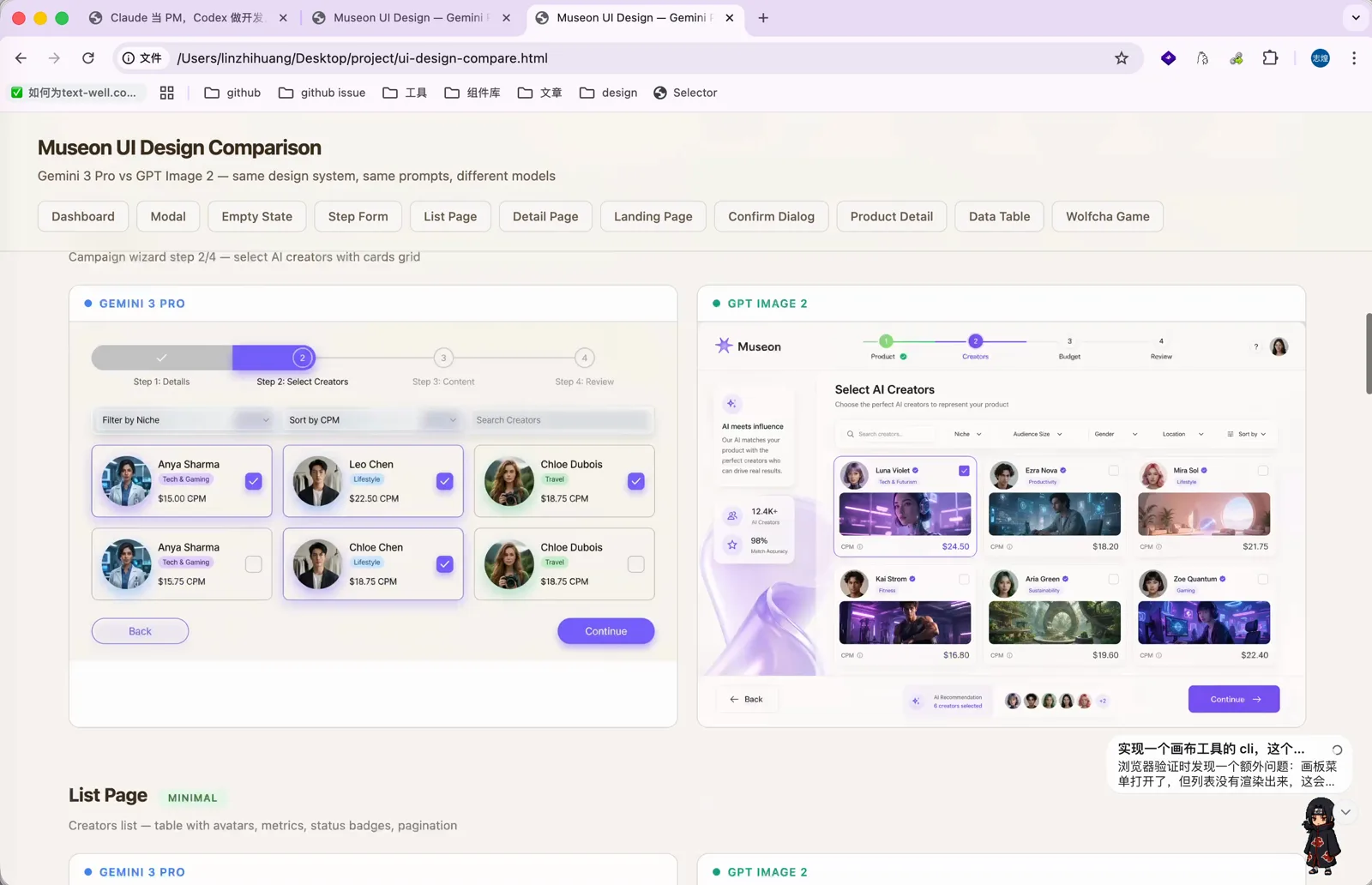This screenshot has height=885, width=1372.
Task: Check the Ezra Nova creator checkbox
Action: (1114, 471)
